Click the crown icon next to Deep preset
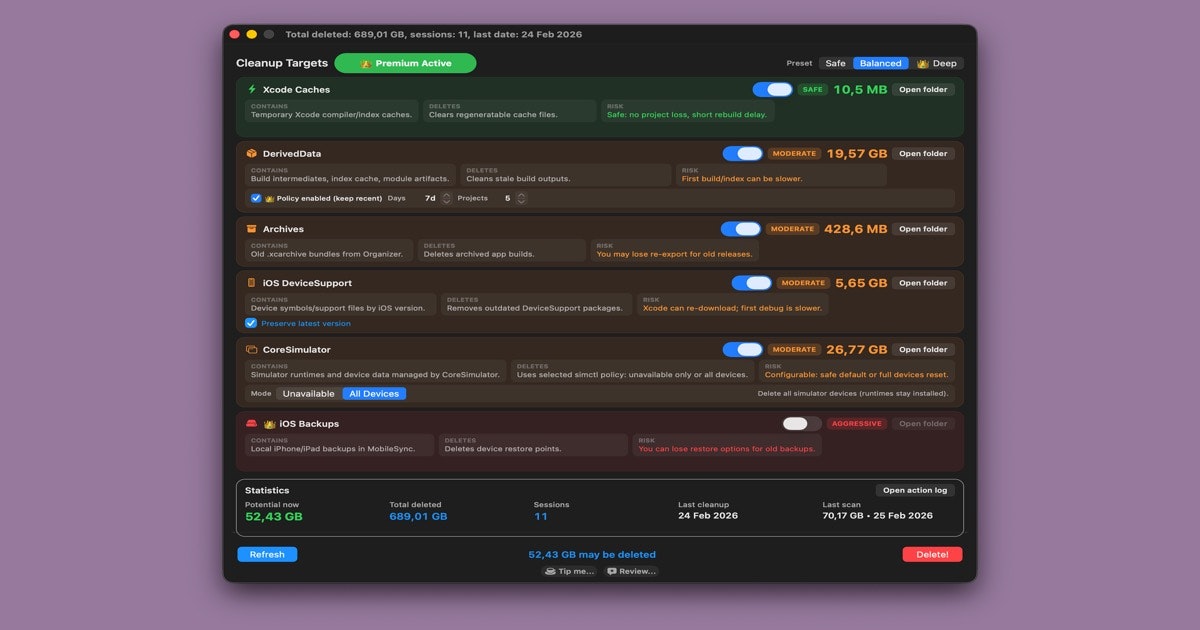The width and height of the screenshot is (1200, 630). pyautogui.click(x=921, y=62)
